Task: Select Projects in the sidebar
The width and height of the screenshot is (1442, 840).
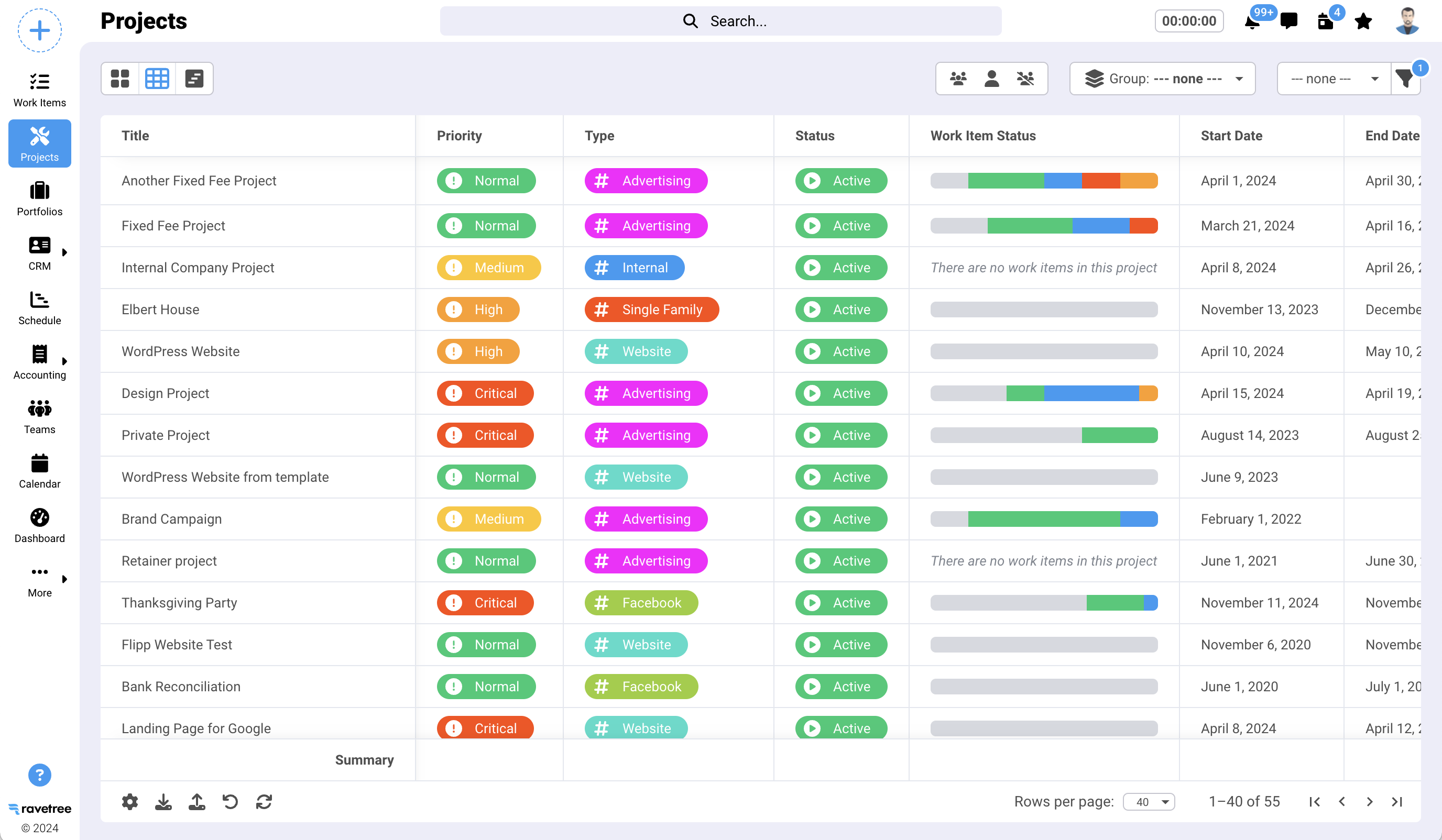Action: pyautogui.click(x=39, y=143)
